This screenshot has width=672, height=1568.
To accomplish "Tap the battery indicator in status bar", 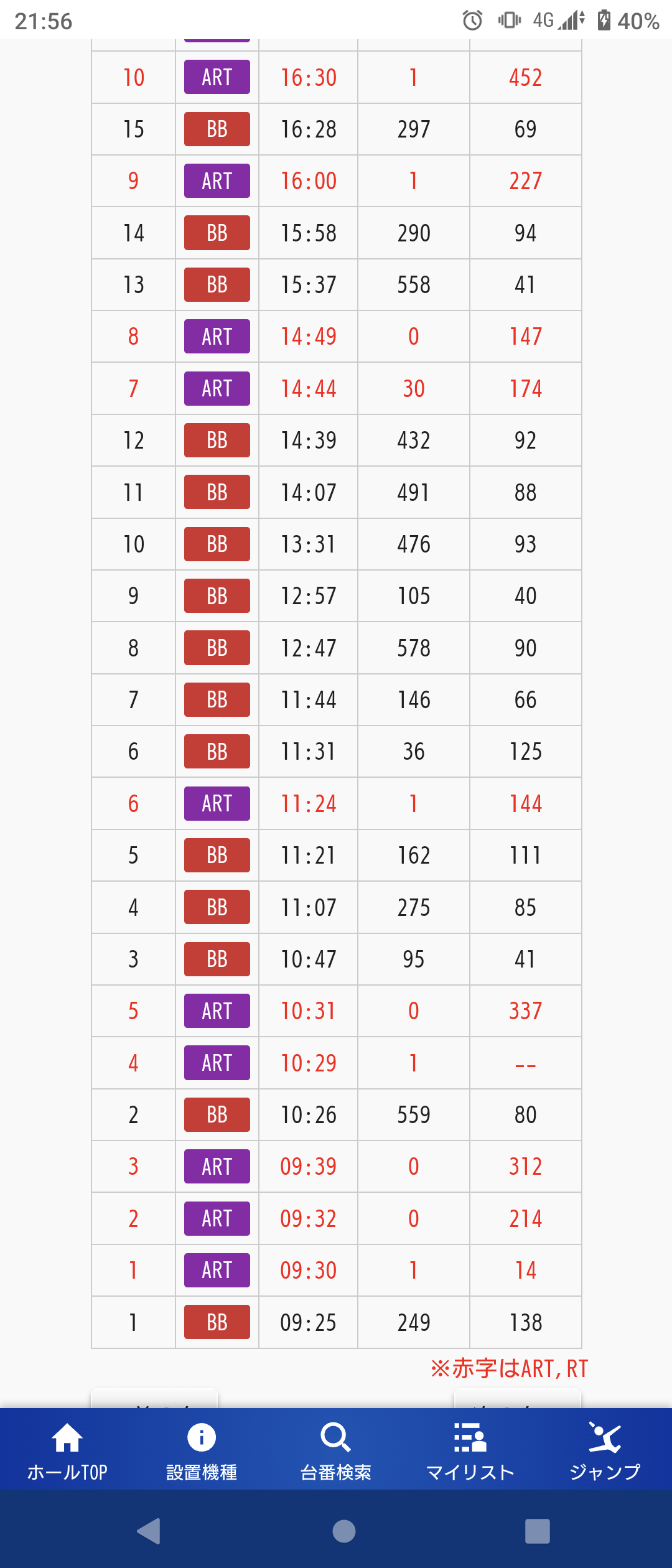I will [604, 21].
